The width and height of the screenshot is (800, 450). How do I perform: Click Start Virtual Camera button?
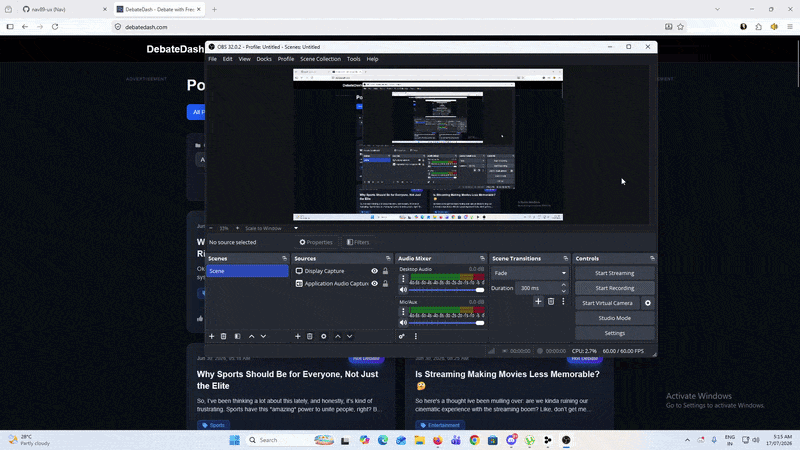(x=607, y=303)
